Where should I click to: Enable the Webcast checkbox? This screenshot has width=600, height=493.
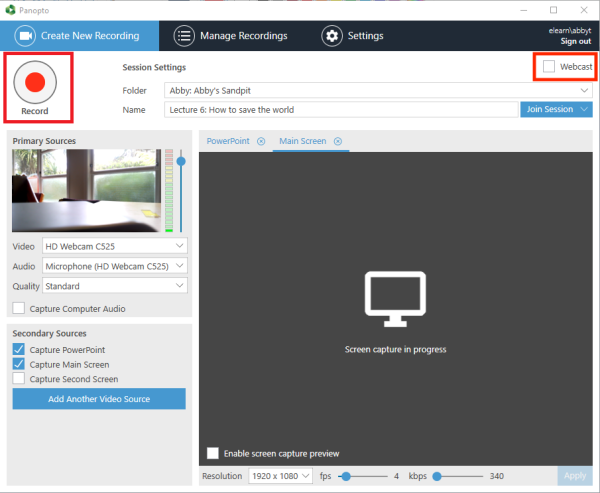[548, 66]
